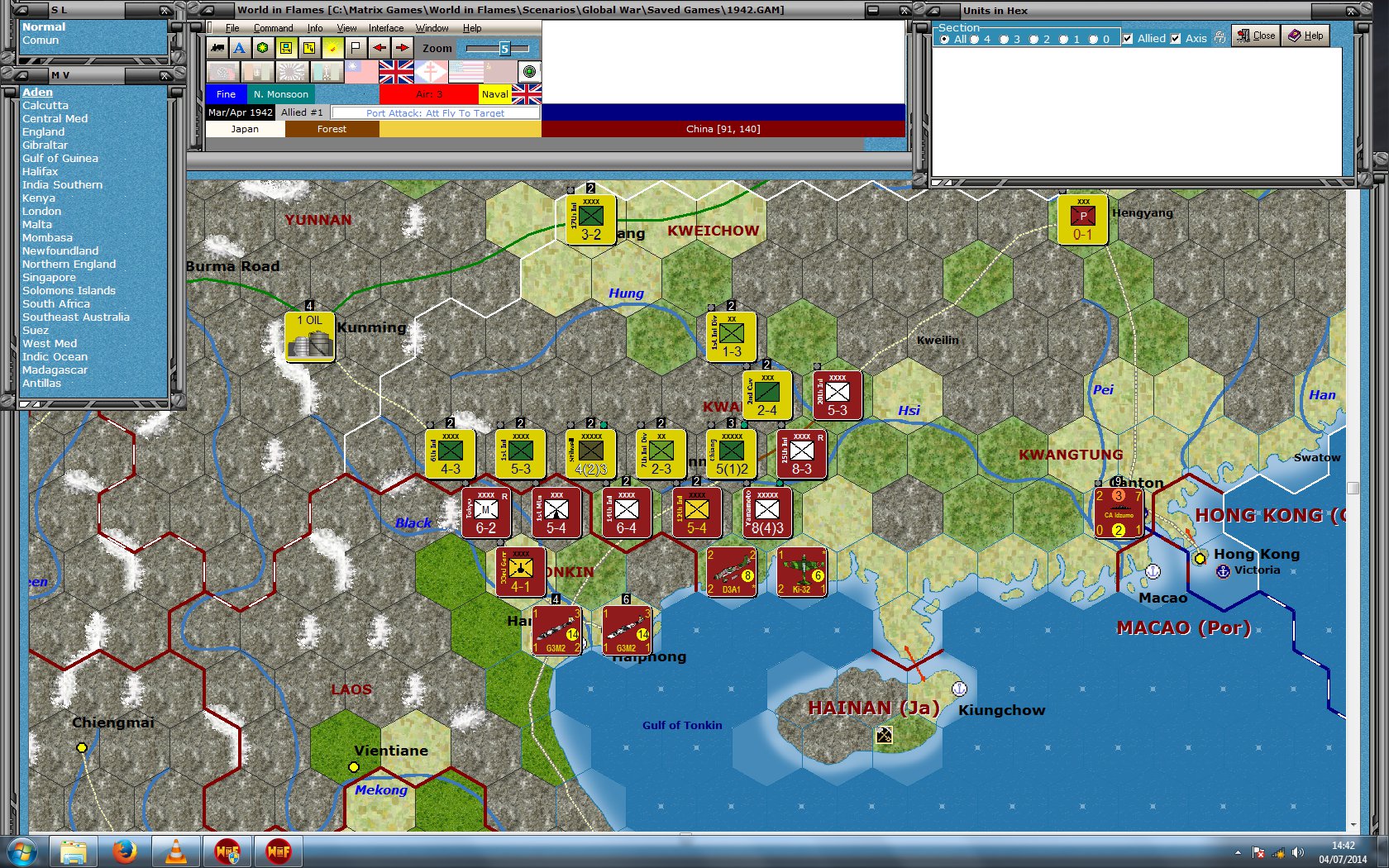
Task: Click the red forward arrow toolbar icon
Action: click(401, 48)
